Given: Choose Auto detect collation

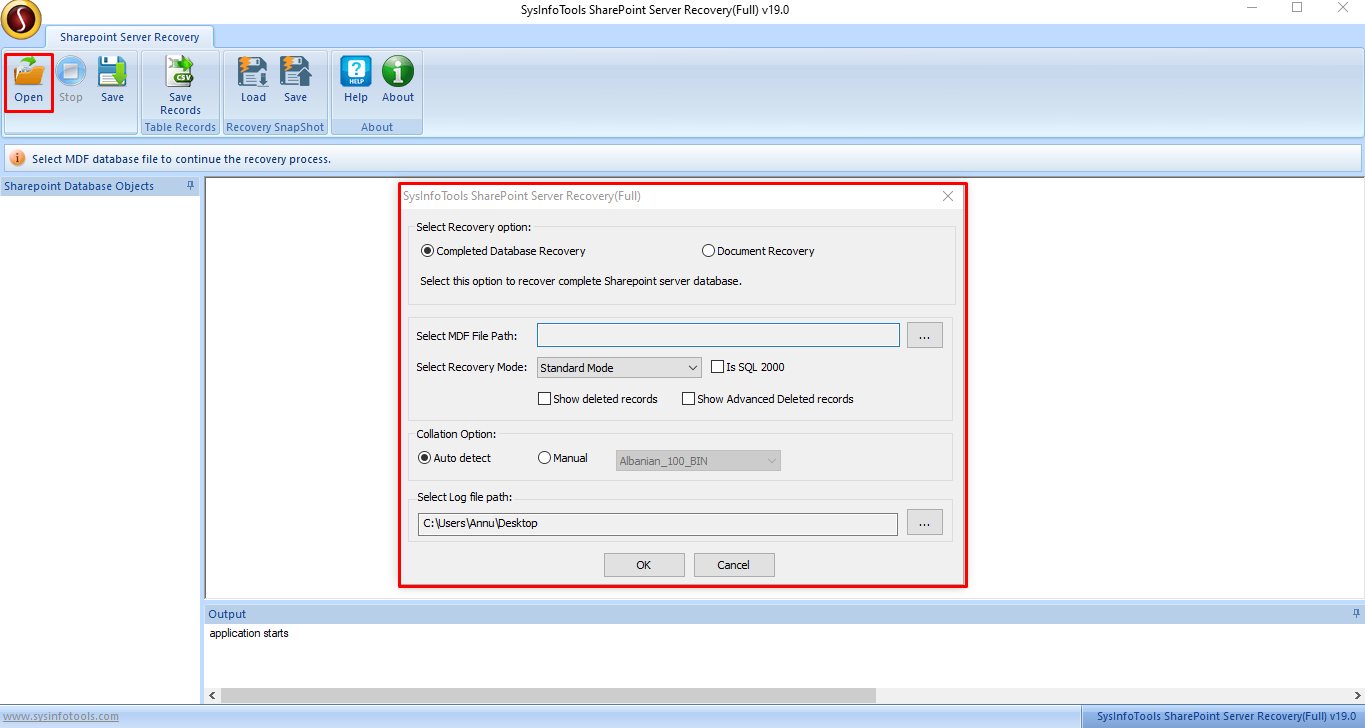Looking at the screenshot, I should pos(455,458).
